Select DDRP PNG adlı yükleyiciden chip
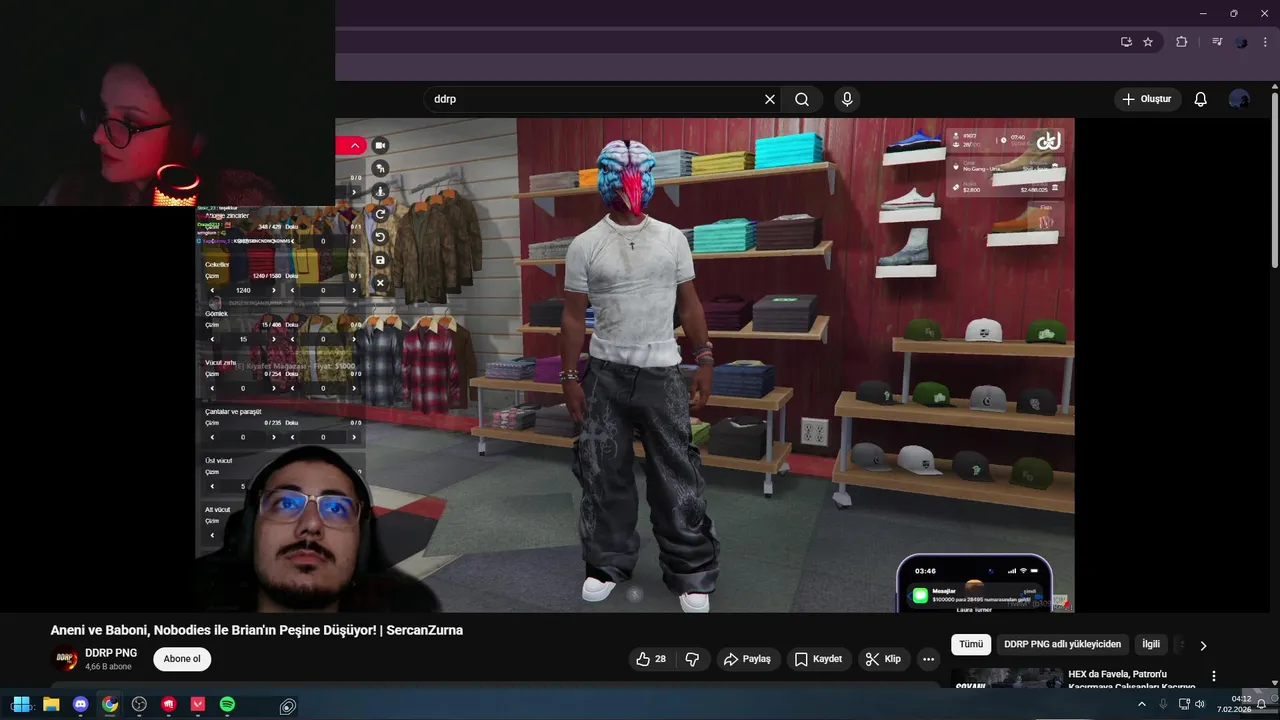This screenshot has height=720, width=1280. click(1062, 644)
